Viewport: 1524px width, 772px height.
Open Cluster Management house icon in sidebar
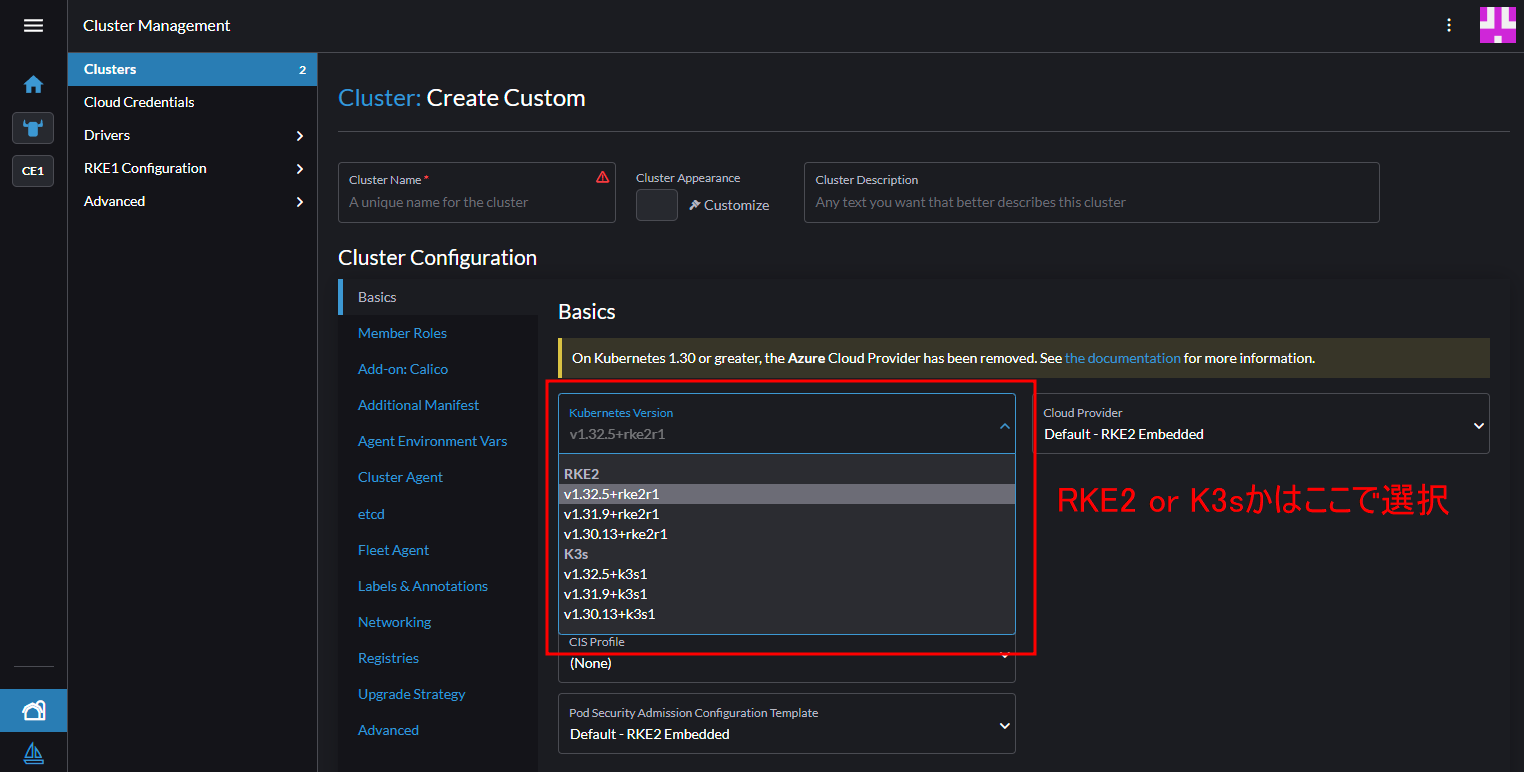33,711
